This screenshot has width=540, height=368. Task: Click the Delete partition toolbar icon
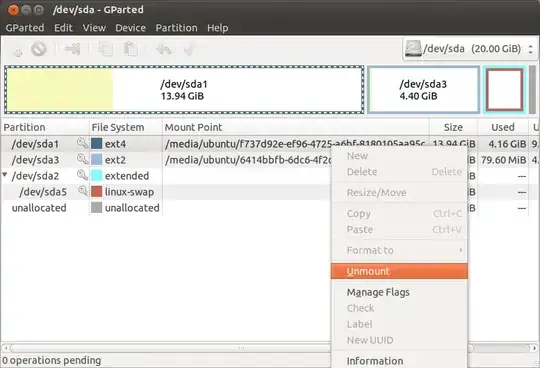[39, 49]
